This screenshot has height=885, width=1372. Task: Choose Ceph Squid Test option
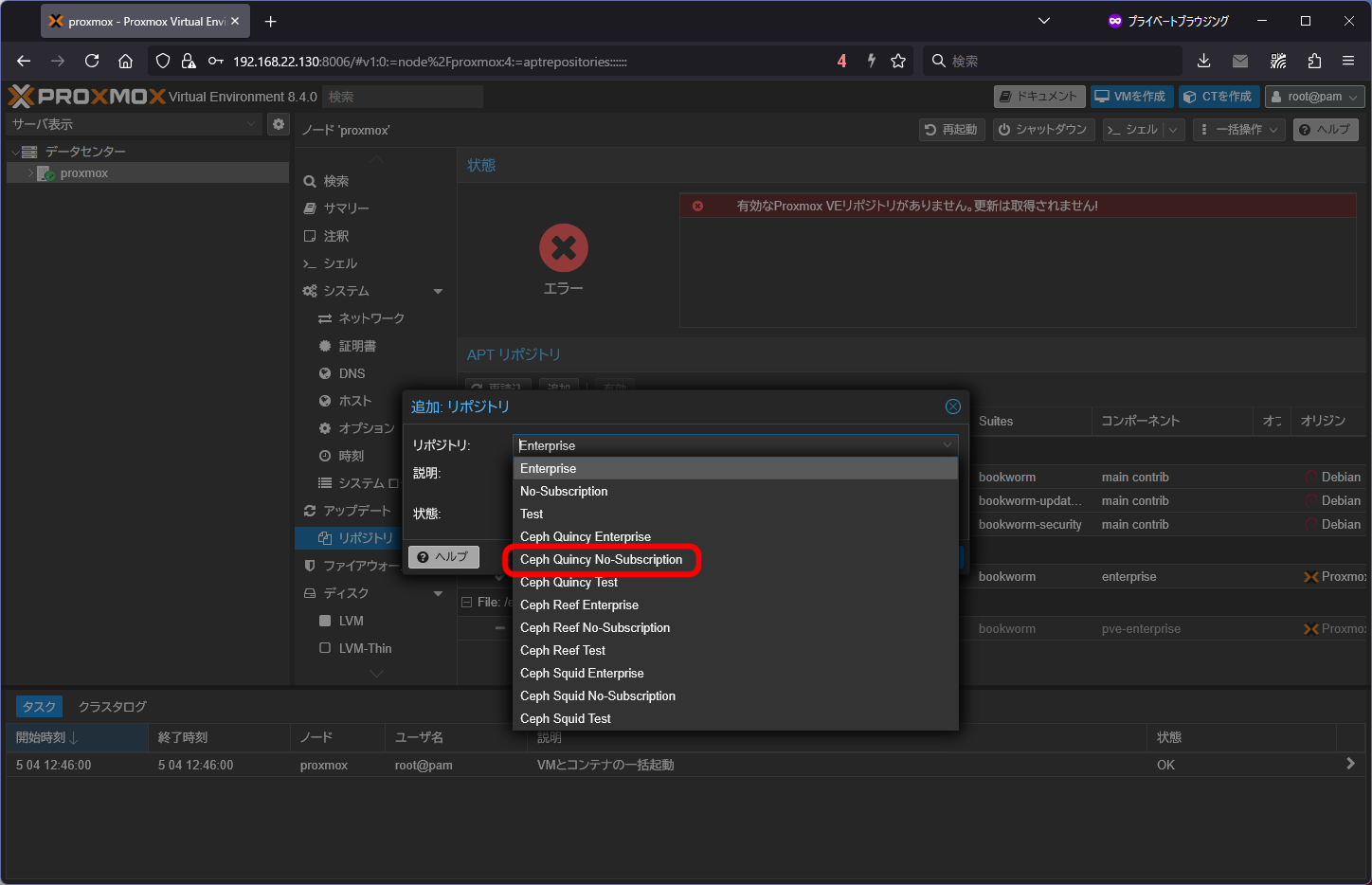735,719
